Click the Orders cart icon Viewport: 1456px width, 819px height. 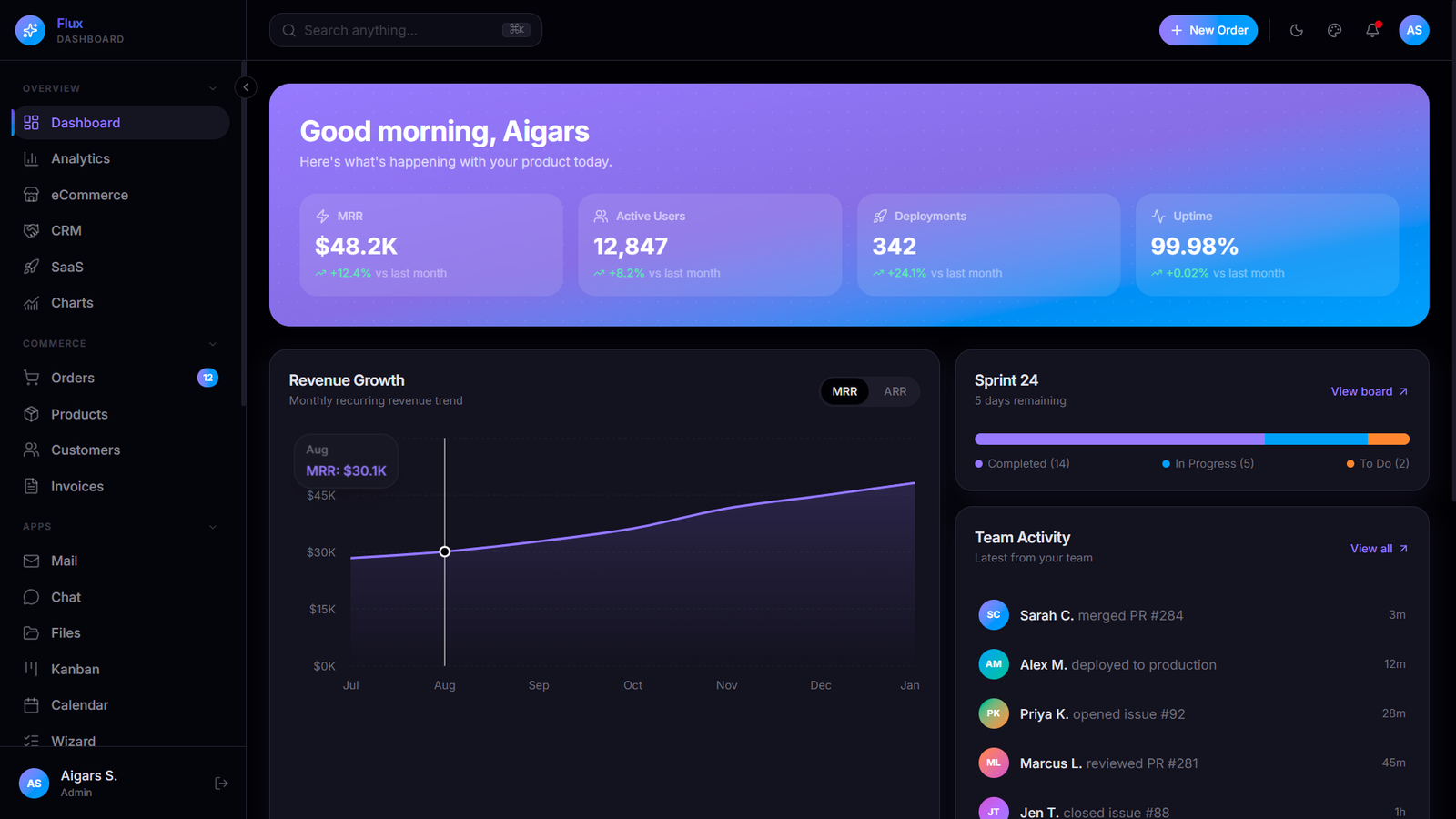31,378
